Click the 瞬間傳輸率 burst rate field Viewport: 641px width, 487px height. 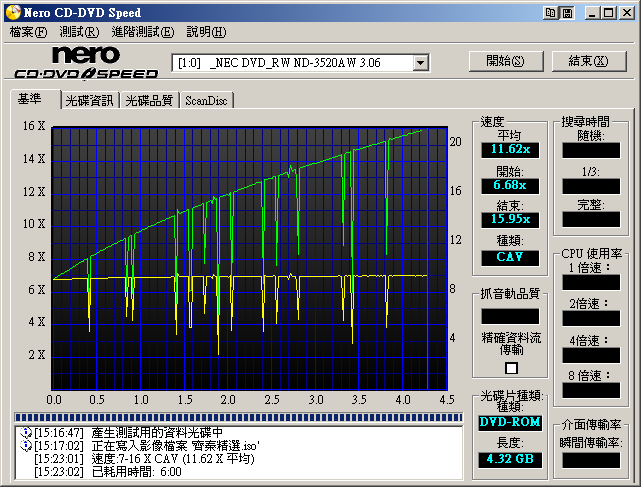click(591, 461)
